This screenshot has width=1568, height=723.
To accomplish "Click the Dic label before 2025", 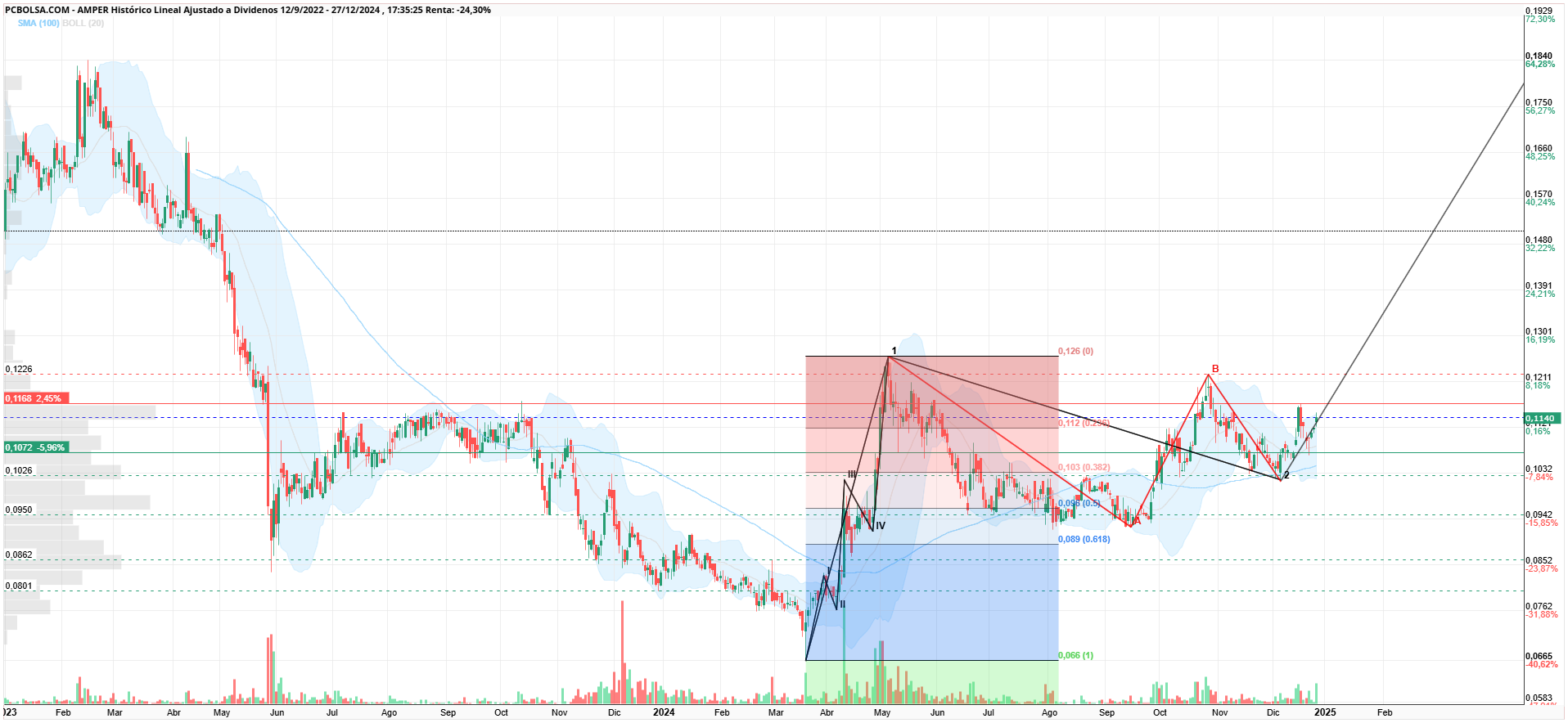I will [1273, 712].
